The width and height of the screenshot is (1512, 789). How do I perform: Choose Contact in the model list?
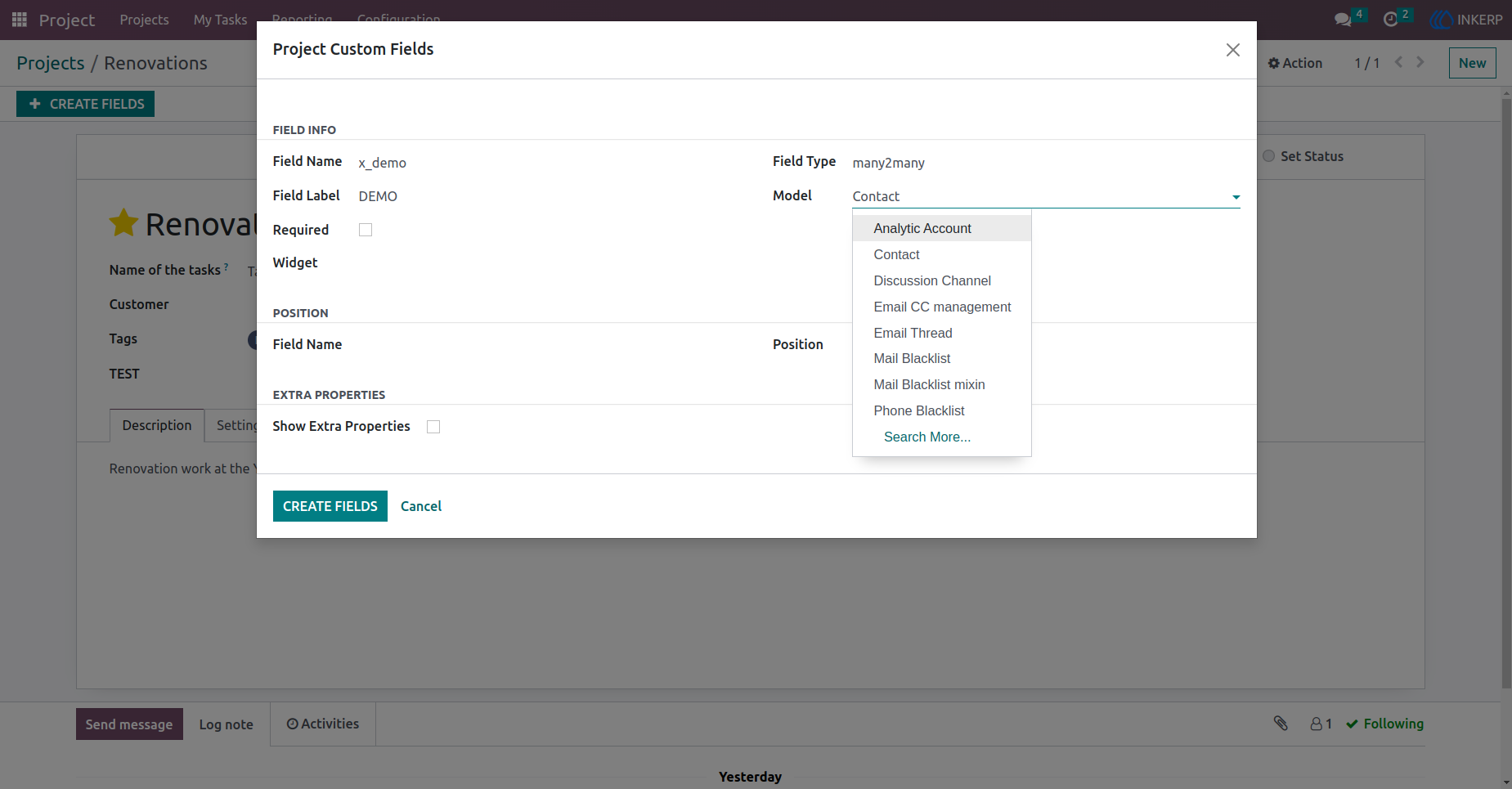pyautogui.click(x=942, y=254)
